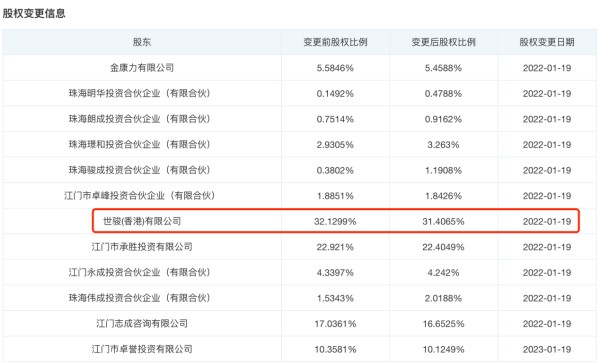600x364 pixels.
Task: Open 江门市承胜投资有限公司 shareholder
Action: [x=142, y=247]
